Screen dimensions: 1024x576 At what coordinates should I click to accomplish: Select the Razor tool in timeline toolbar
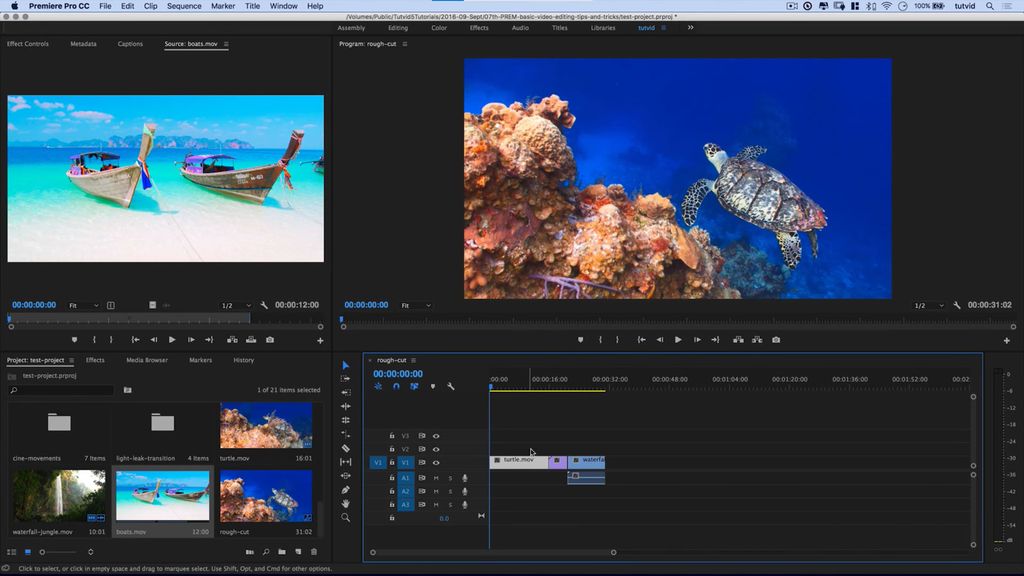point(345,446)
